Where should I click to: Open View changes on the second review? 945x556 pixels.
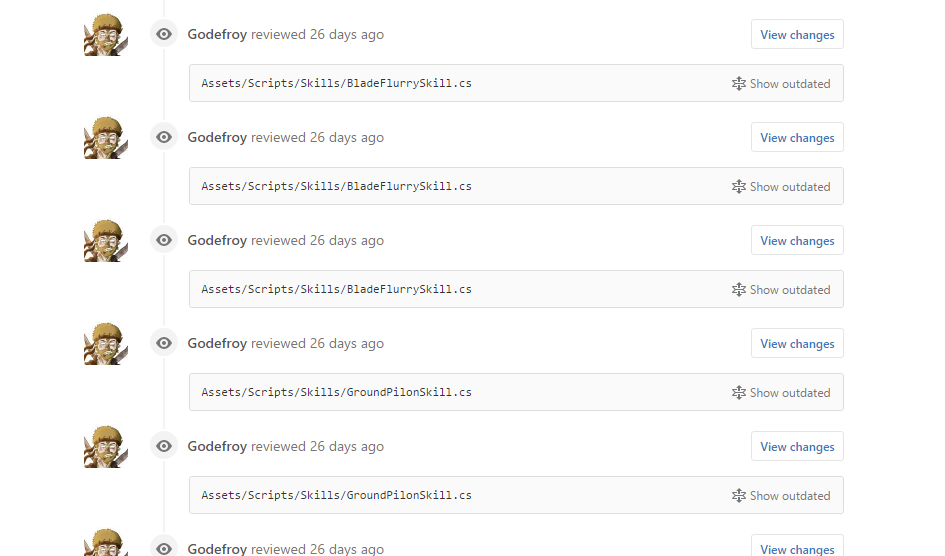797,137
